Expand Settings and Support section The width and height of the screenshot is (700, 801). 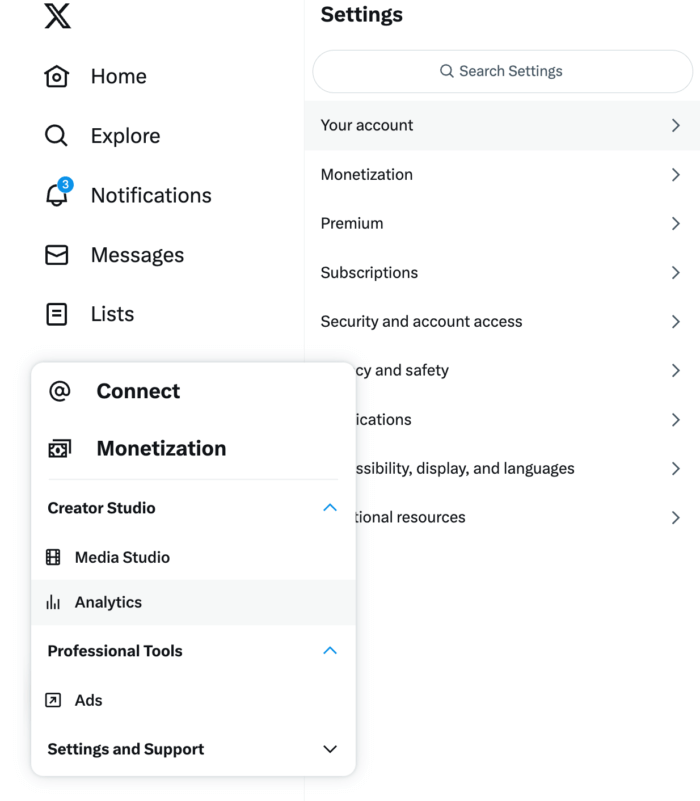330,749
